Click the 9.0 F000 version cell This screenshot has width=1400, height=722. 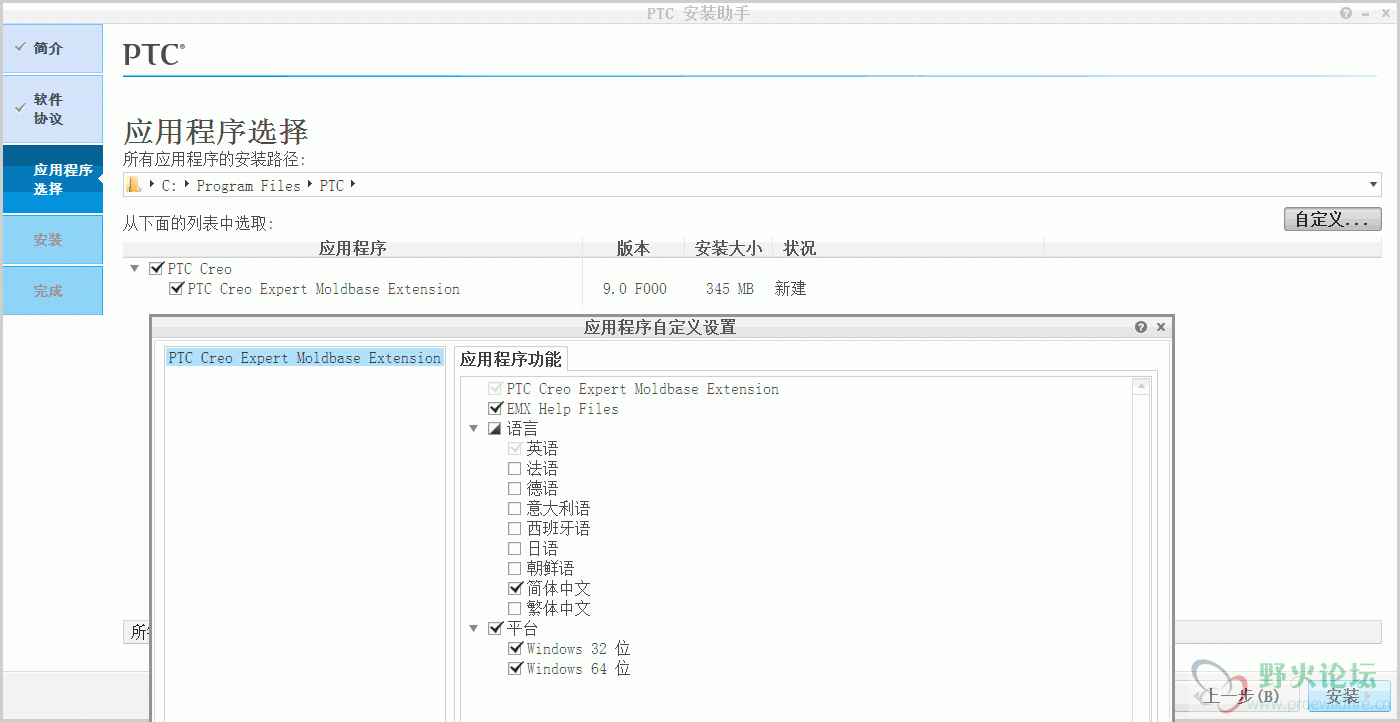click(x=634, y=289)
